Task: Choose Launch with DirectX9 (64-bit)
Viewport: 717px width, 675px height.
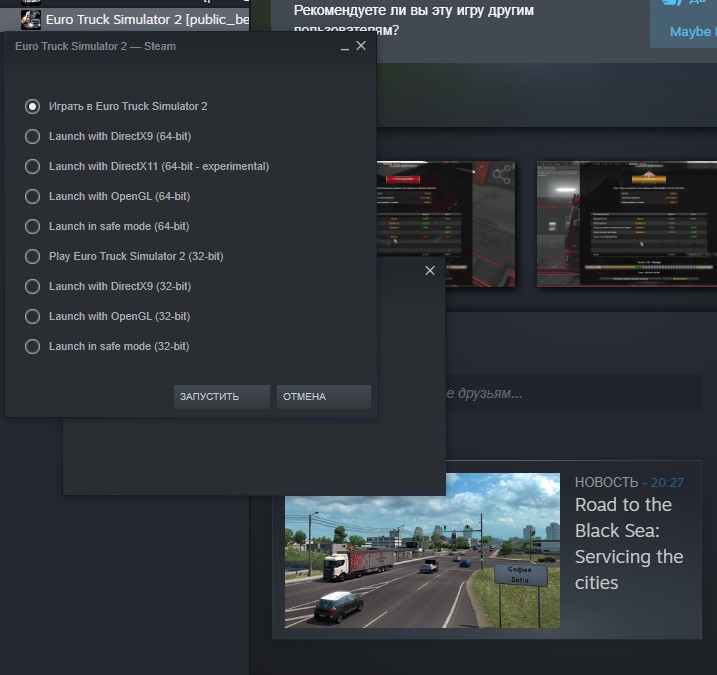Action: coord(33,136)
